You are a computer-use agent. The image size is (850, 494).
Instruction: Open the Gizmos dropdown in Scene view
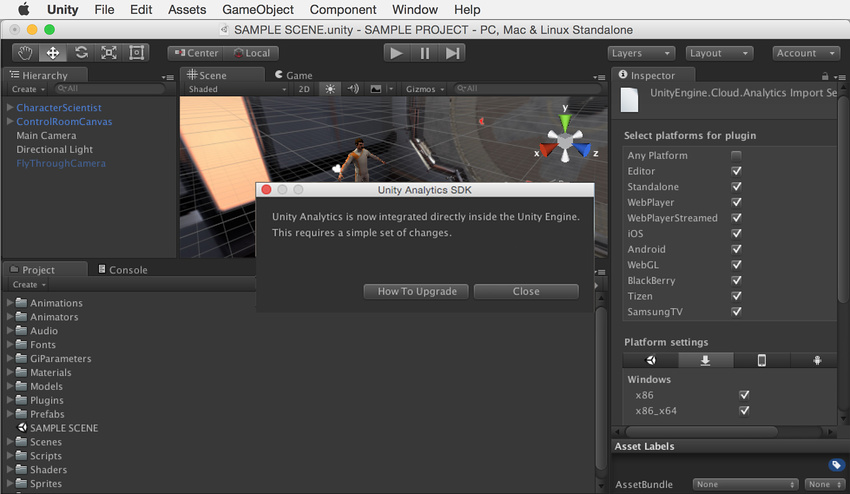coord(425,89)
